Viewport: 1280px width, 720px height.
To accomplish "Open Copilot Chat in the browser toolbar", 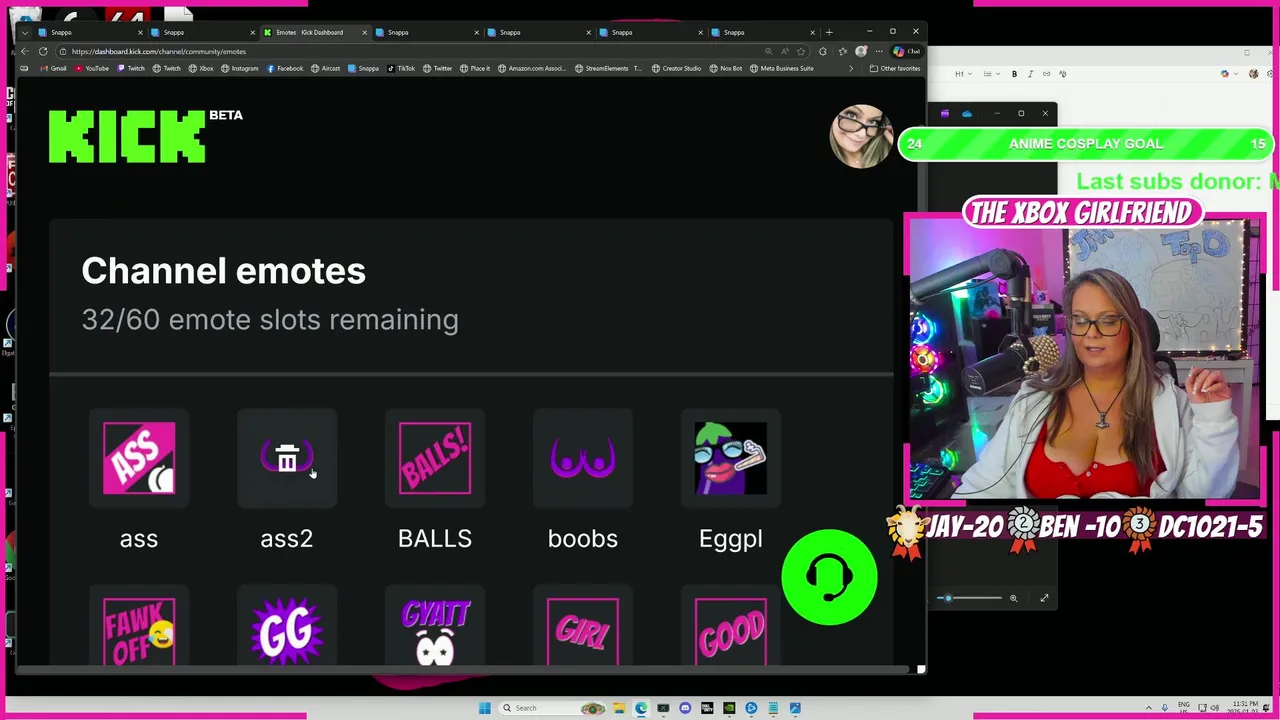I will tap(906, 51).
